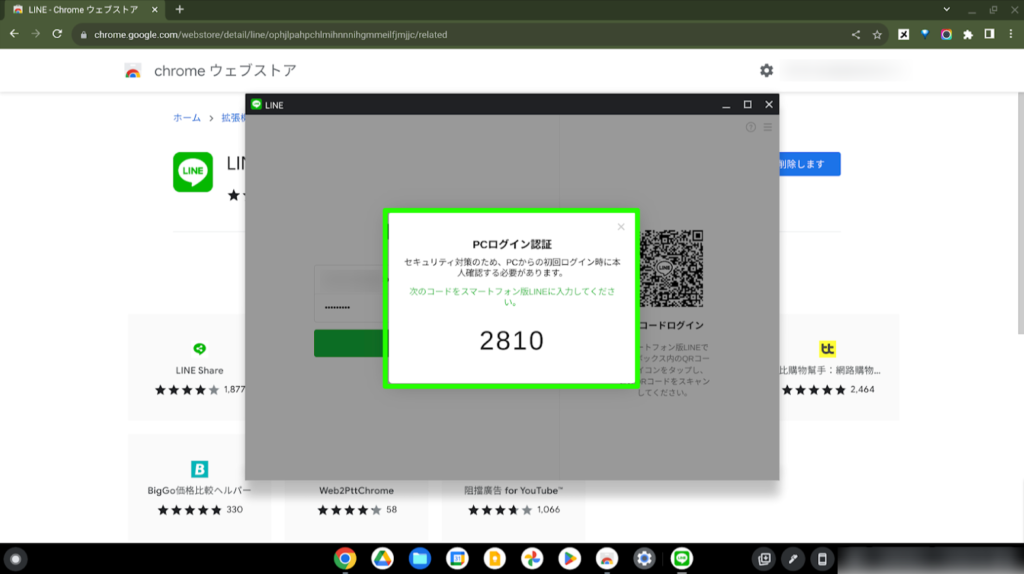Open Google Drive from the shelf
The width and height of the screenshot is (1024, 574).
(x=382, y=558)
